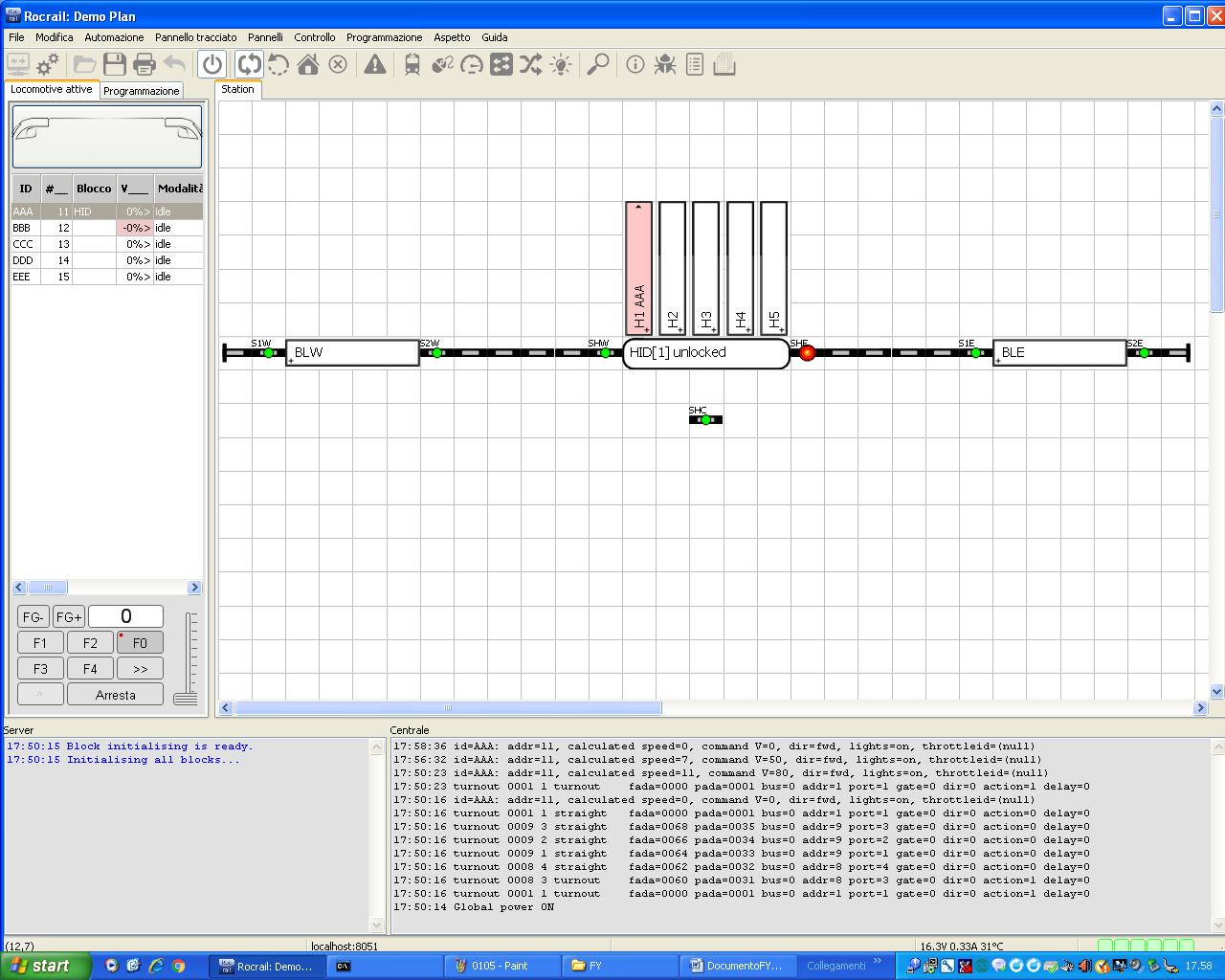Click the light bulb toolbar icon
The image size is (1225, 980).
point(561,64)
